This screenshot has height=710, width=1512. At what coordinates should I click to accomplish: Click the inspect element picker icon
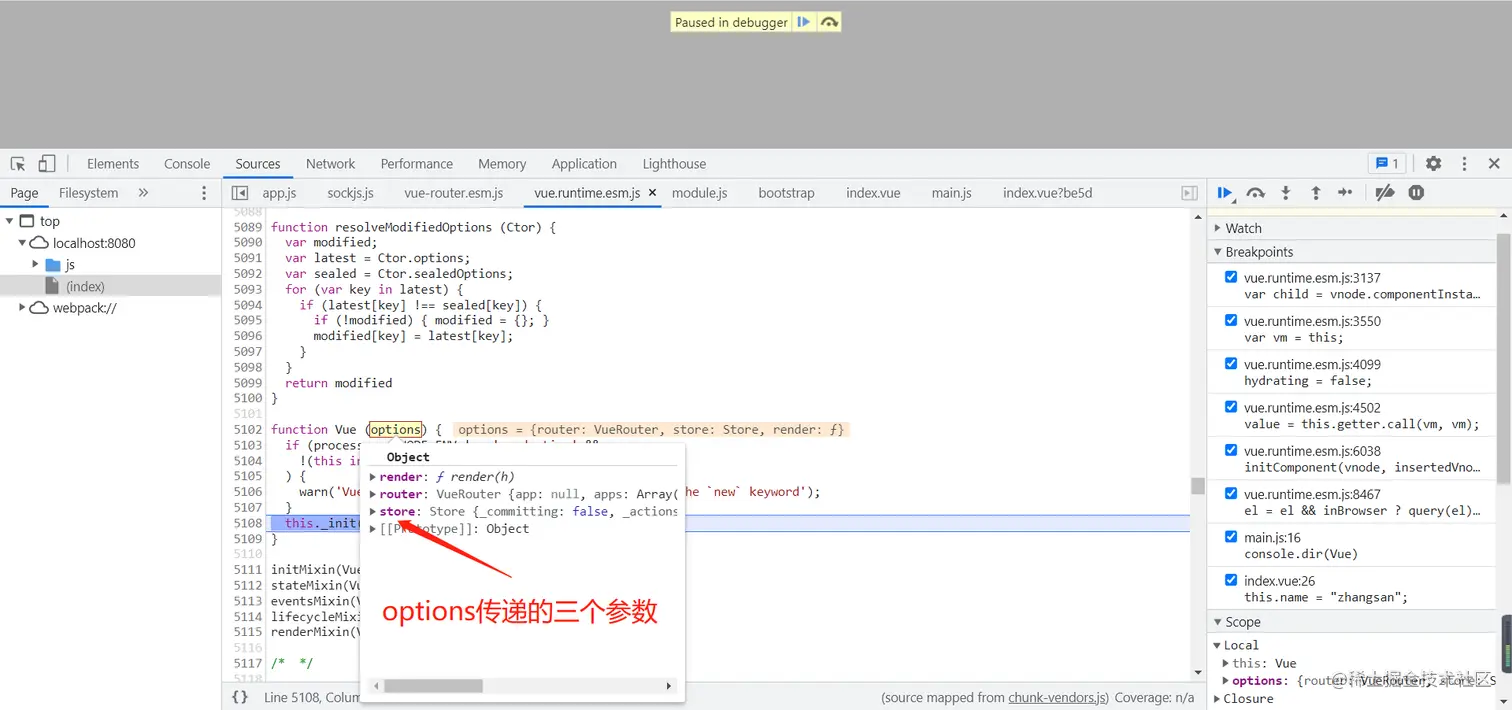[18, 164]
